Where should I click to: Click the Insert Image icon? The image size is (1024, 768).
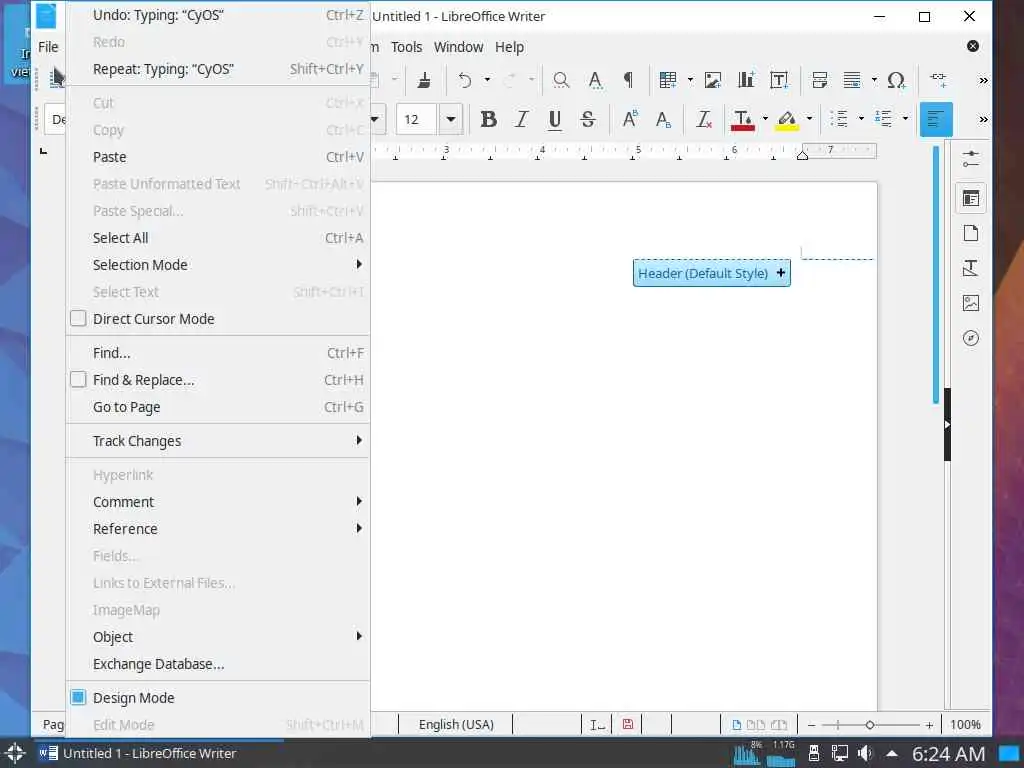tap(712, 80)
